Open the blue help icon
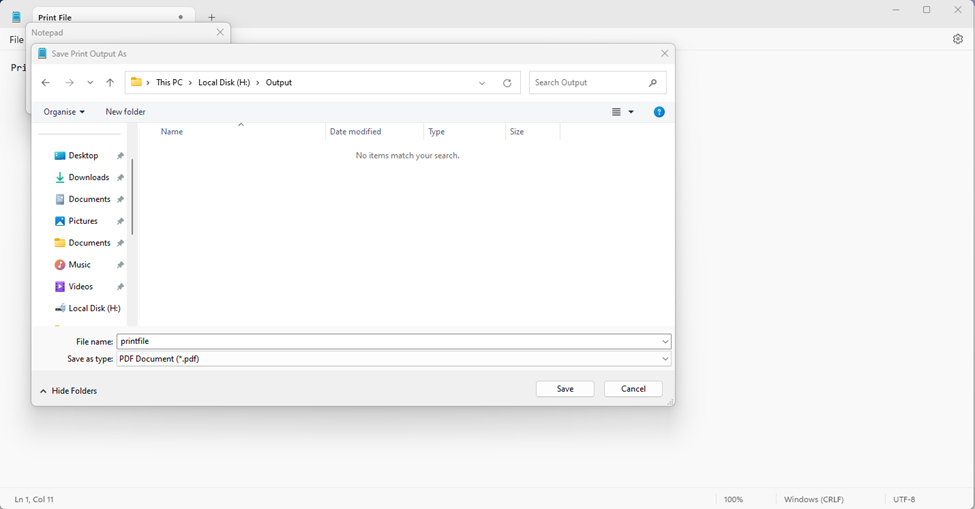The height and width of the screenshot is (509, 975). coord(659,112)
